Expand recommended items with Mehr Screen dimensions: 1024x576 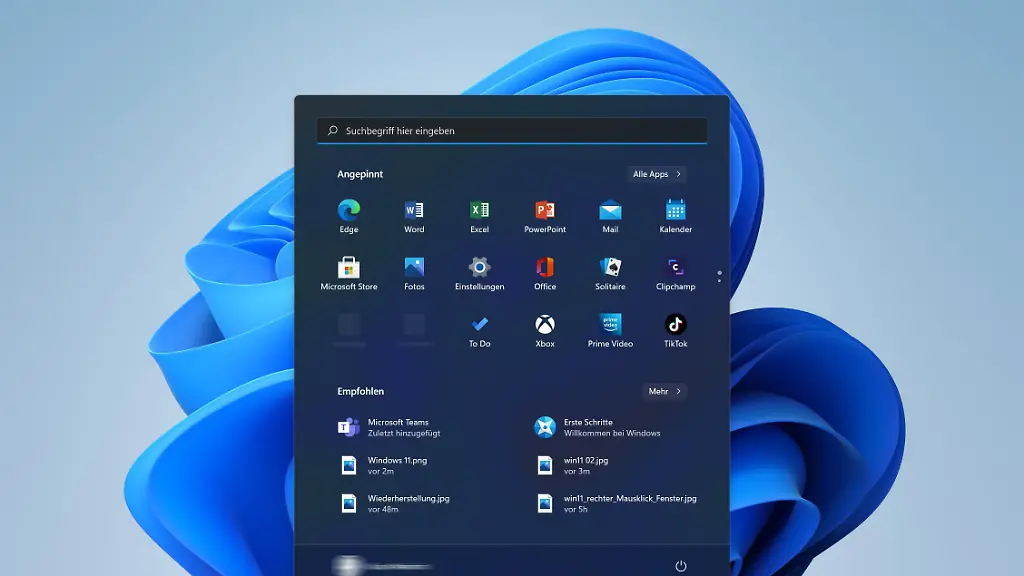664,391
